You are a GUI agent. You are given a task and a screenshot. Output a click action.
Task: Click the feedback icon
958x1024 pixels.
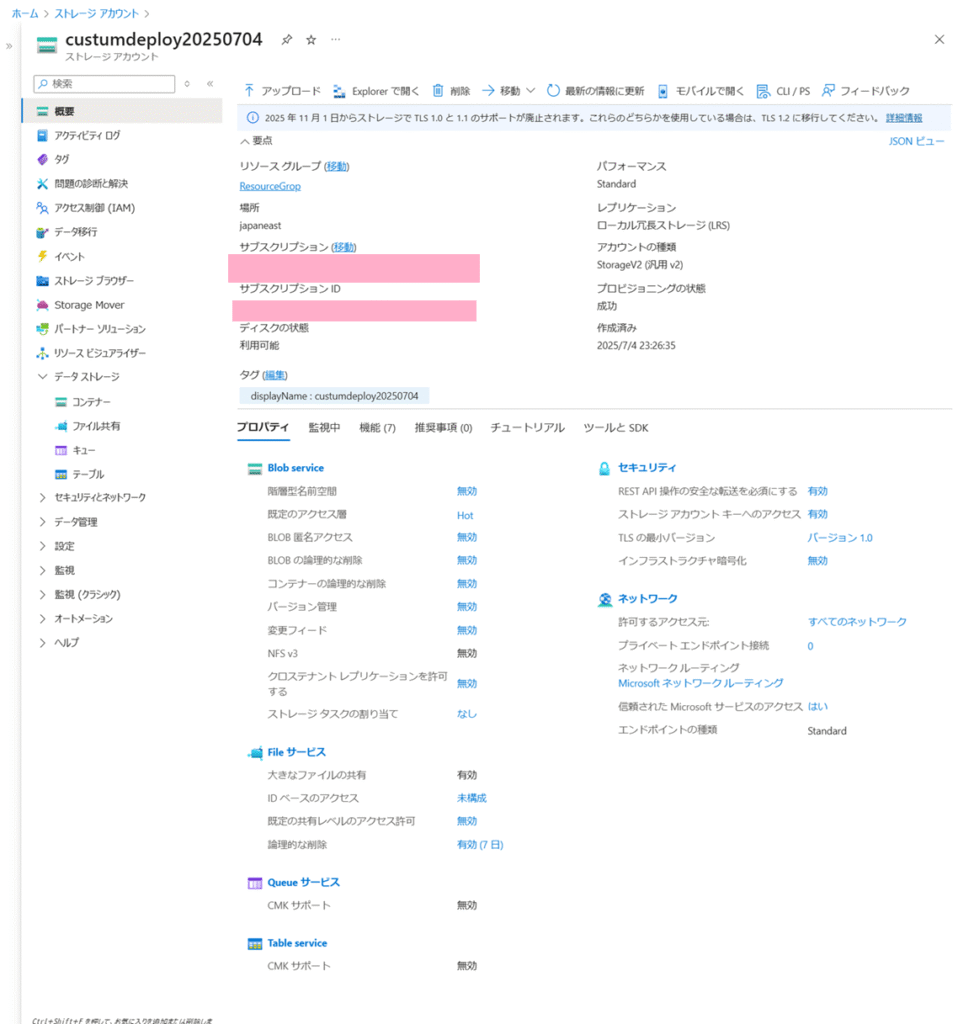828,91
